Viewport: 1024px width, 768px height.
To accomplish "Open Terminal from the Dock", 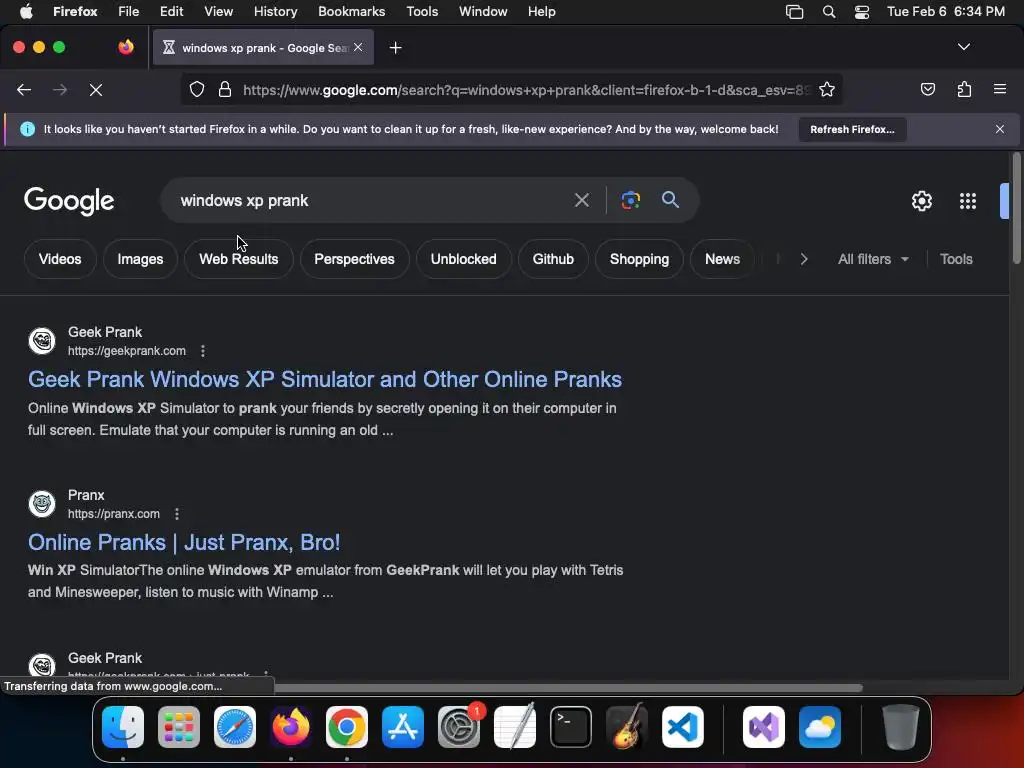I will click(x=571, y=727).
